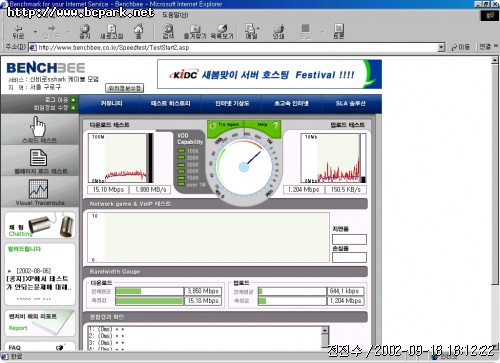The image size is (500, 363).
Task: Open the Help menu in the menu bar
Action: pyautogui.click(x=175, y=15)
